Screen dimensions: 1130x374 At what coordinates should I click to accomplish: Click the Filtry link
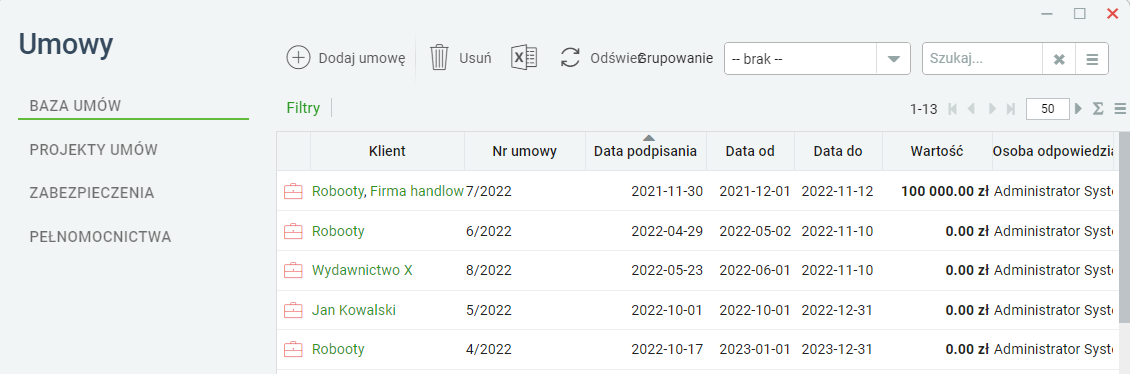[303, 108]
